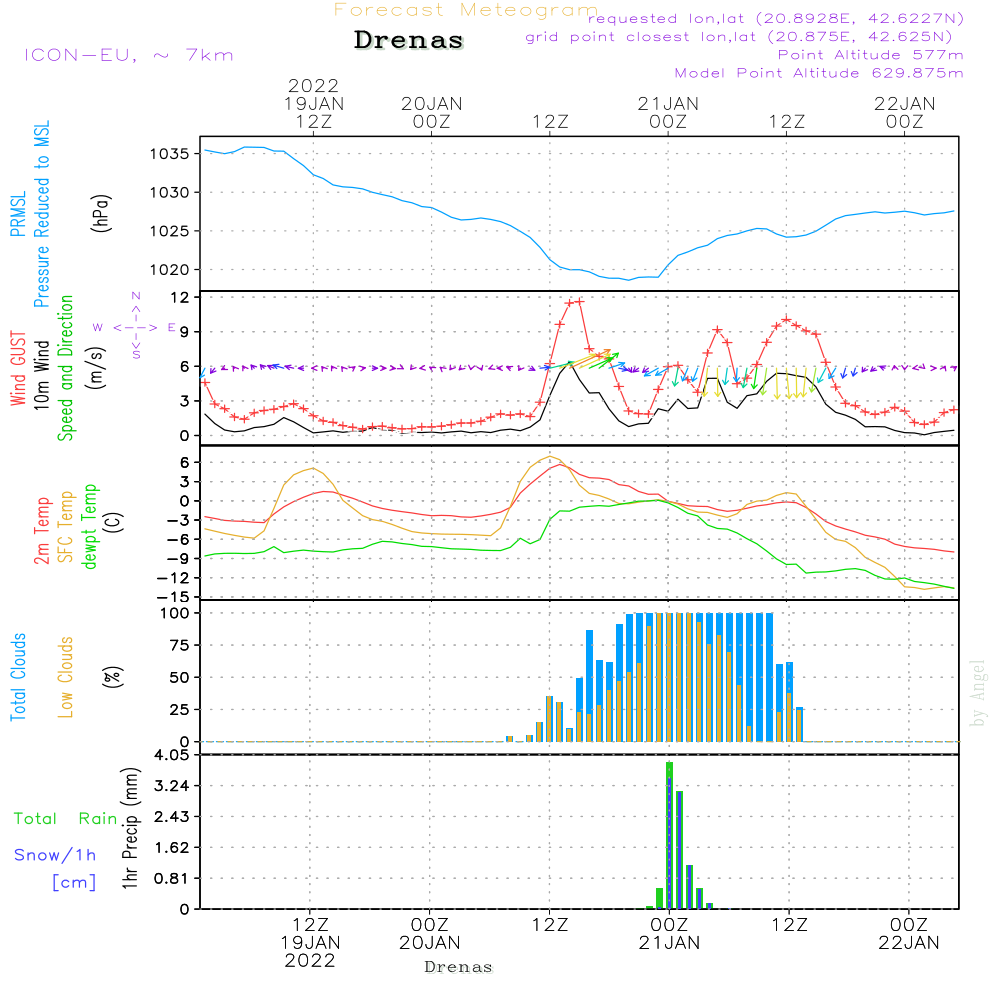Click the Model Point Altitude 629.875m text
Screen dimensions: 1000x1000
819,73
